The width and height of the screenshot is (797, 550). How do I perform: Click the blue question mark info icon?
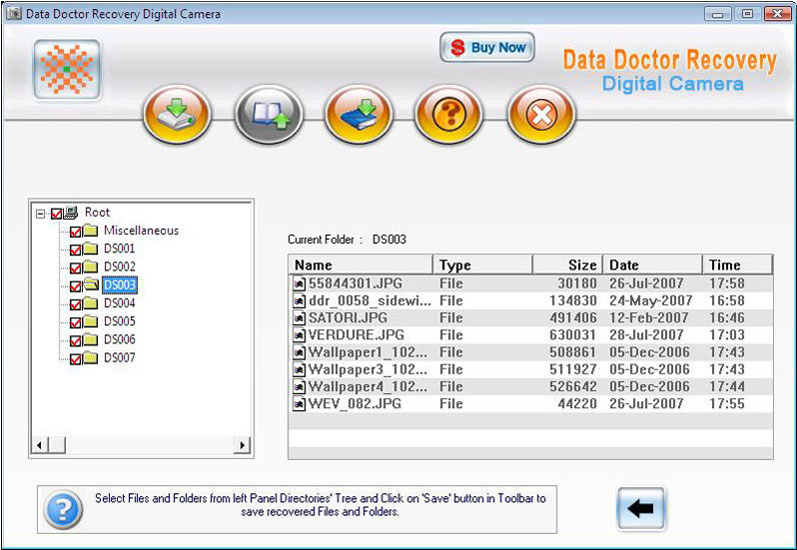[x=63, y=509]
